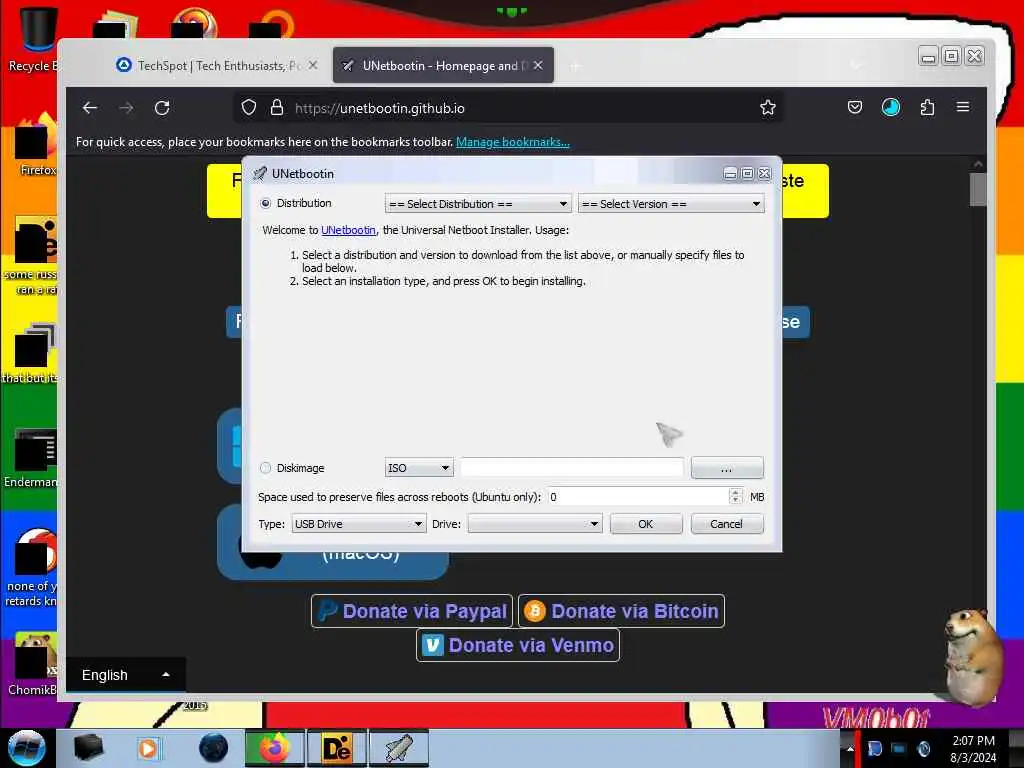Open the Extensions puzzle icon
Screen dimensions: 1024x768
927,107
